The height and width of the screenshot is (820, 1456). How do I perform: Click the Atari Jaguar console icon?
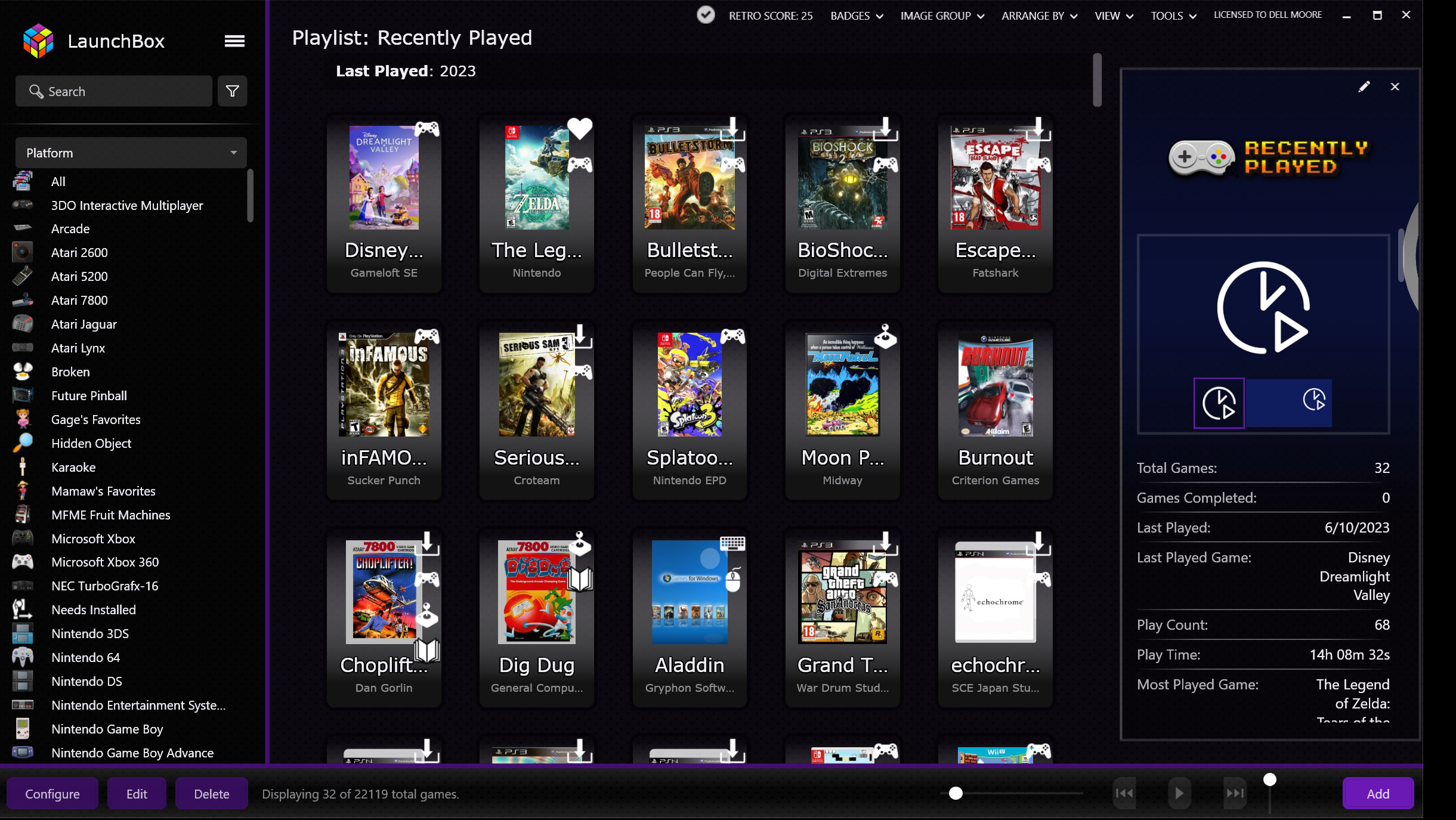pyautogui.click(x=23, y=324)
